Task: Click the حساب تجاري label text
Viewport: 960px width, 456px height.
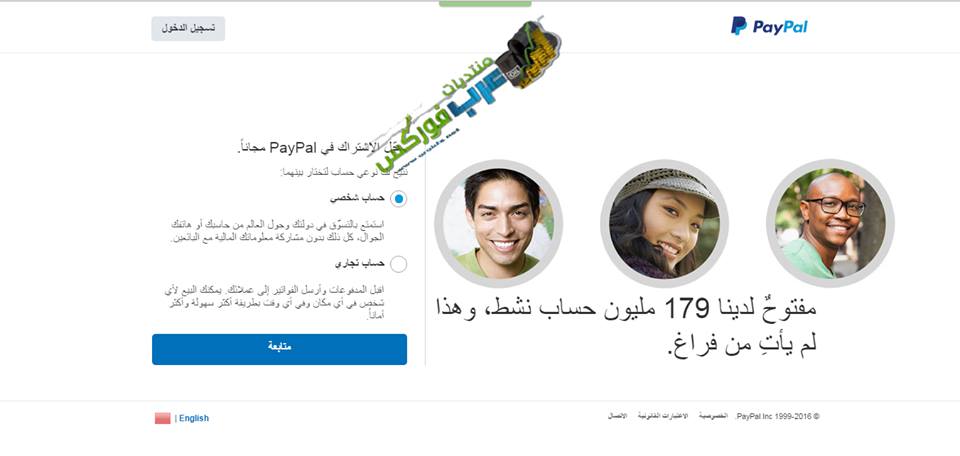Action: point(360,263)
